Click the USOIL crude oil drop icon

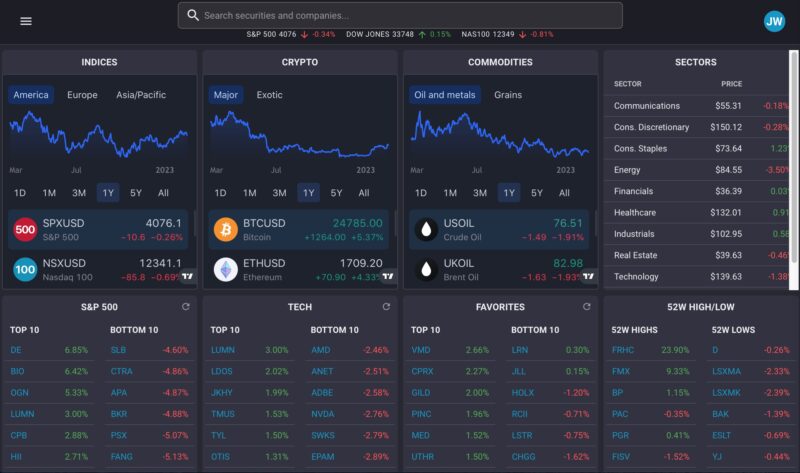click(426, 230)
